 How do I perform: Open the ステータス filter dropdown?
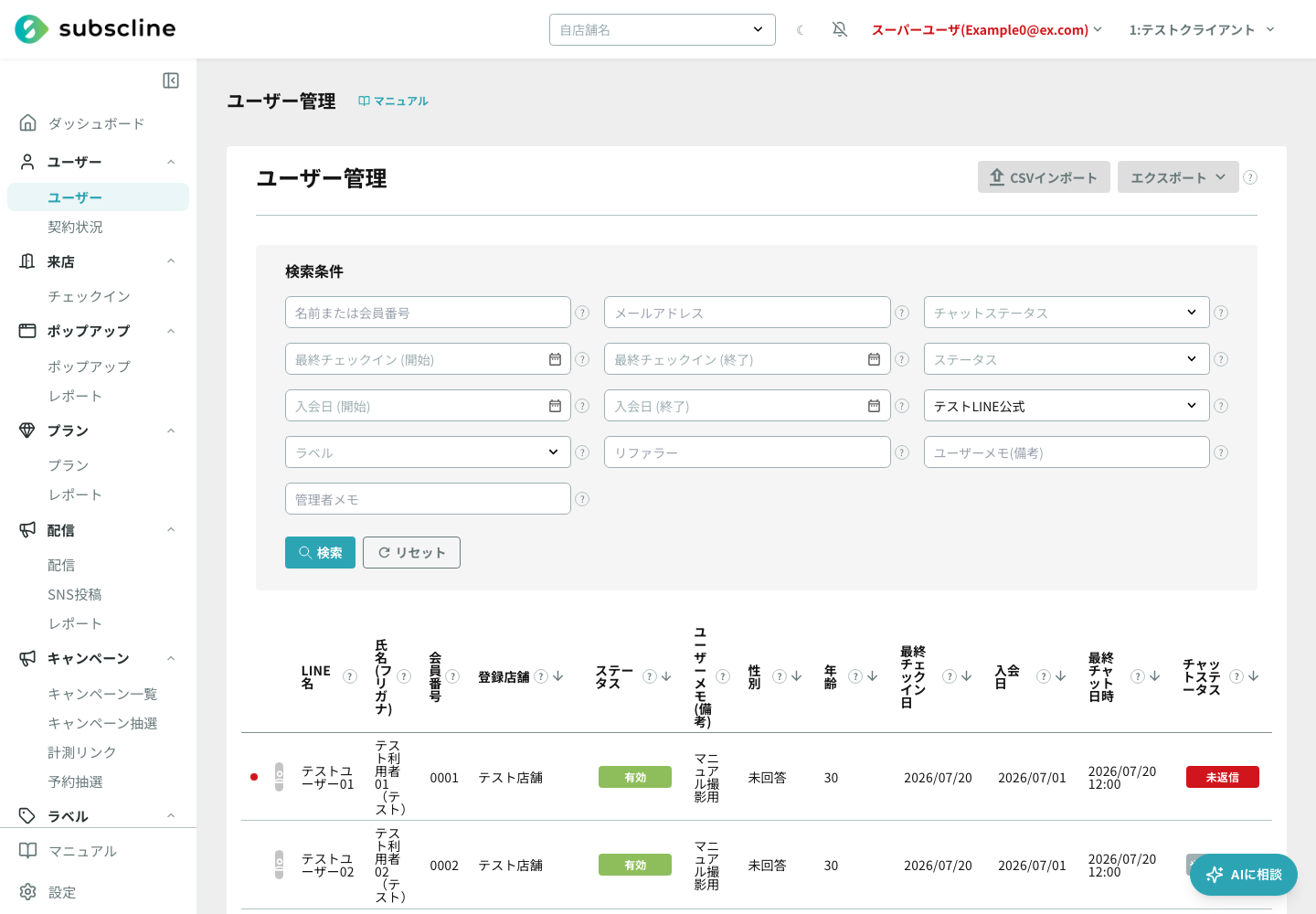pyautogui.click(x=1067, y=359)
